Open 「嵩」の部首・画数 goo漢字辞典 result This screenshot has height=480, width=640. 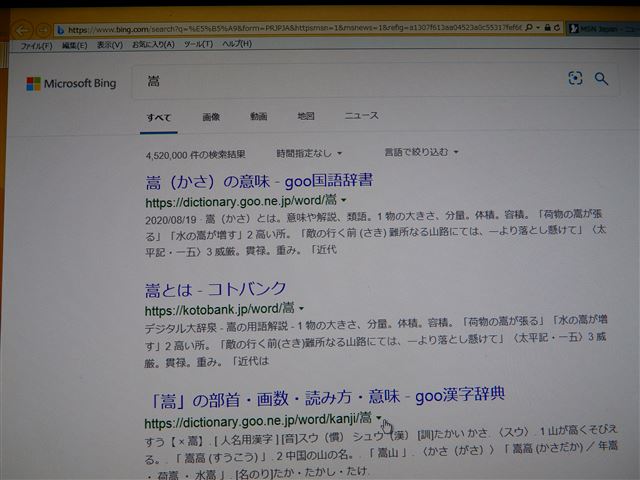click(x=326, y=398)
